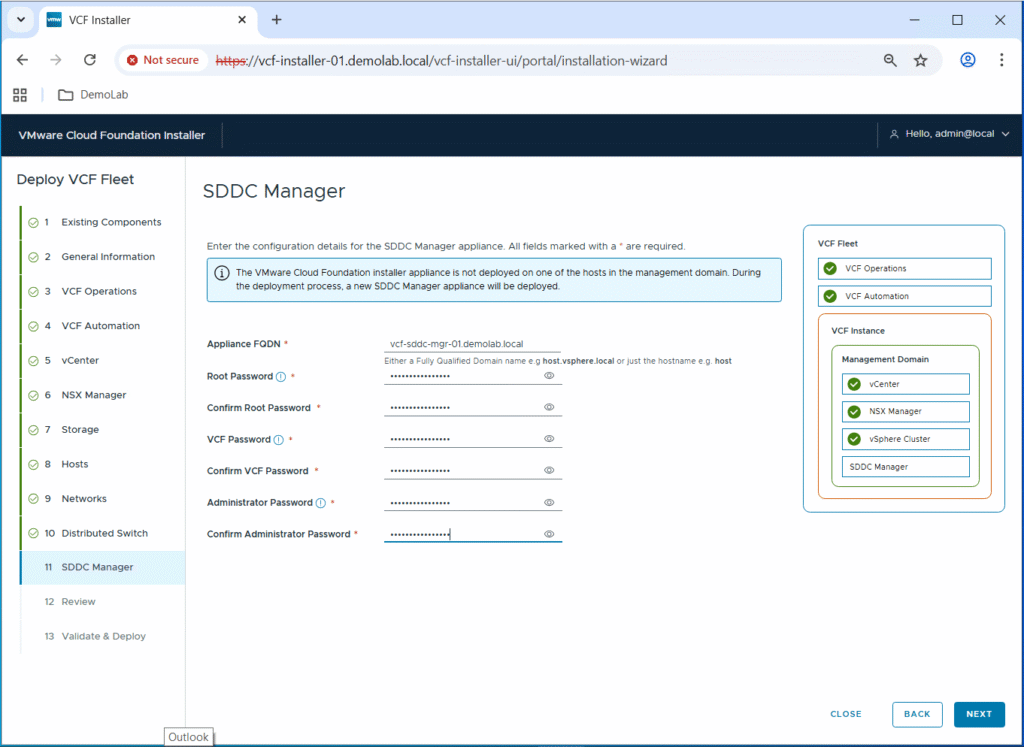Open the Chrome three-dot menu

tap(1001, 60)
